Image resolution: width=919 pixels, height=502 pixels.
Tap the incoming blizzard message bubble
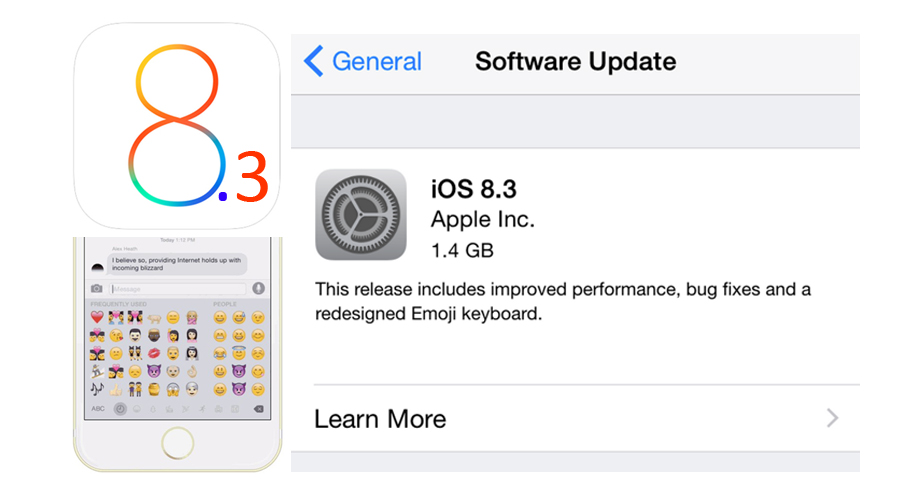[x=176, y=264]
